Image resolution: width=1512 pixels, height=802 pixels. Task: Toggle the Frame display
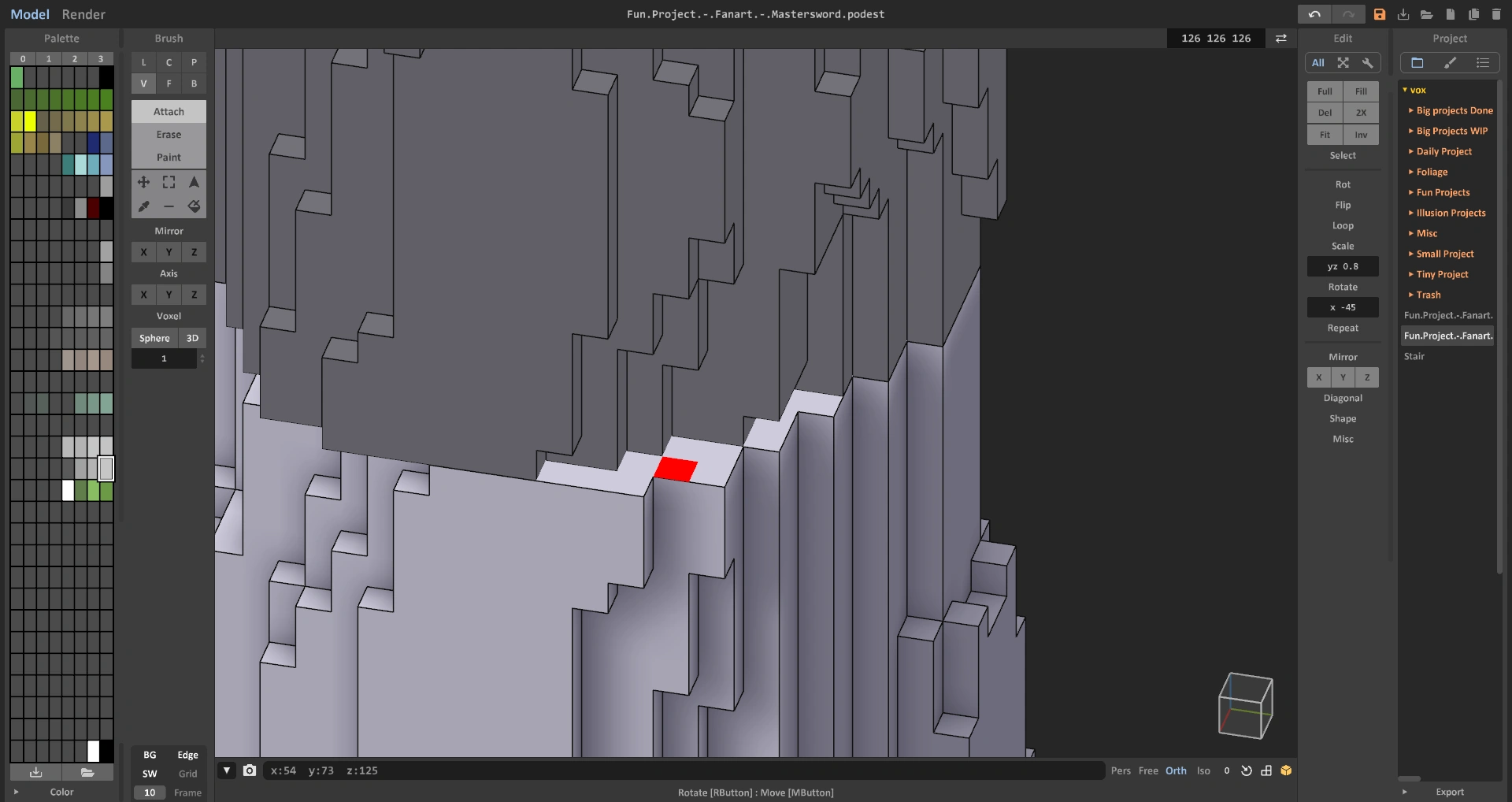pyautogui.click(x=187, y=793)
